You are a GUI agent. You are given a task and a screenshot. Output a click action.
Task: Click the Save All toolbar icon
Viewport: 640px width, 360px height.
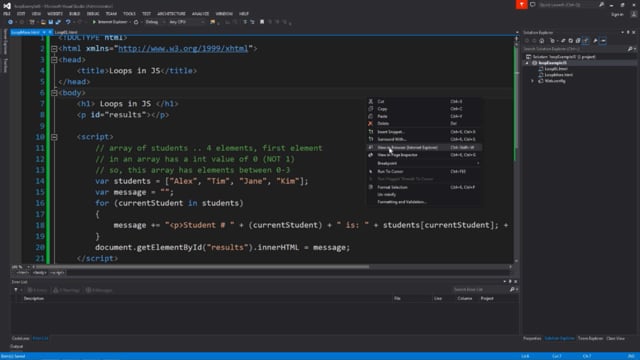pos(58,22)
